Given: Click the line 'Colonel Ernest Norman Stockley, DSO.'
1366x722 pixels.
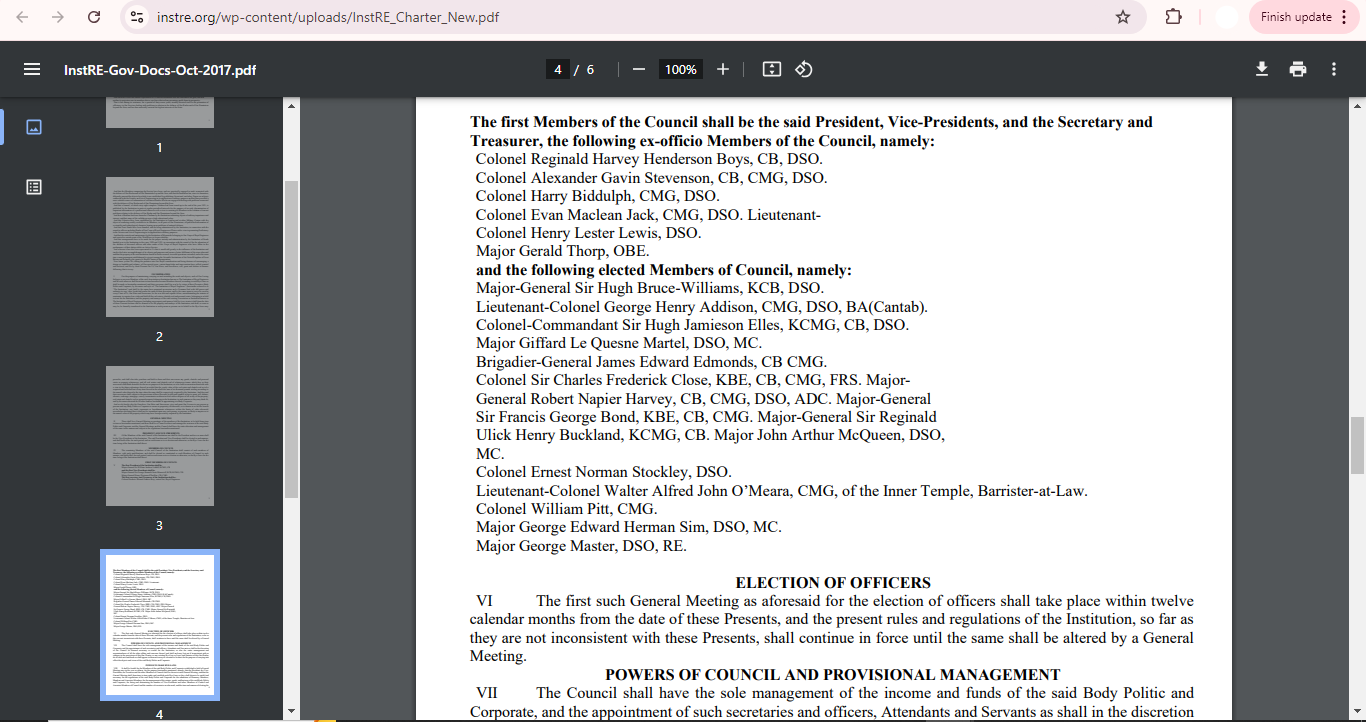Looking at the screenshot, I should point(603,472).
